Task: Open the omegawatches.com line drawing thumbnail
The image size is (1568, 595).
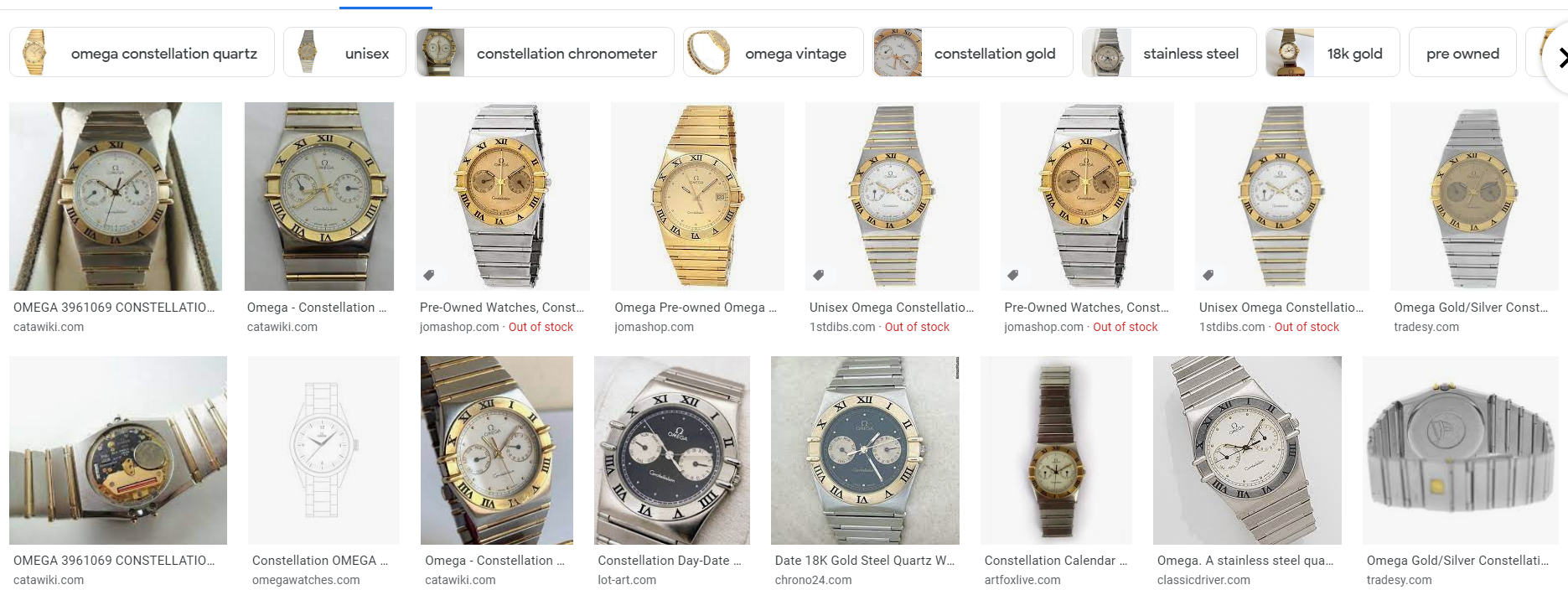Action: 323,450
